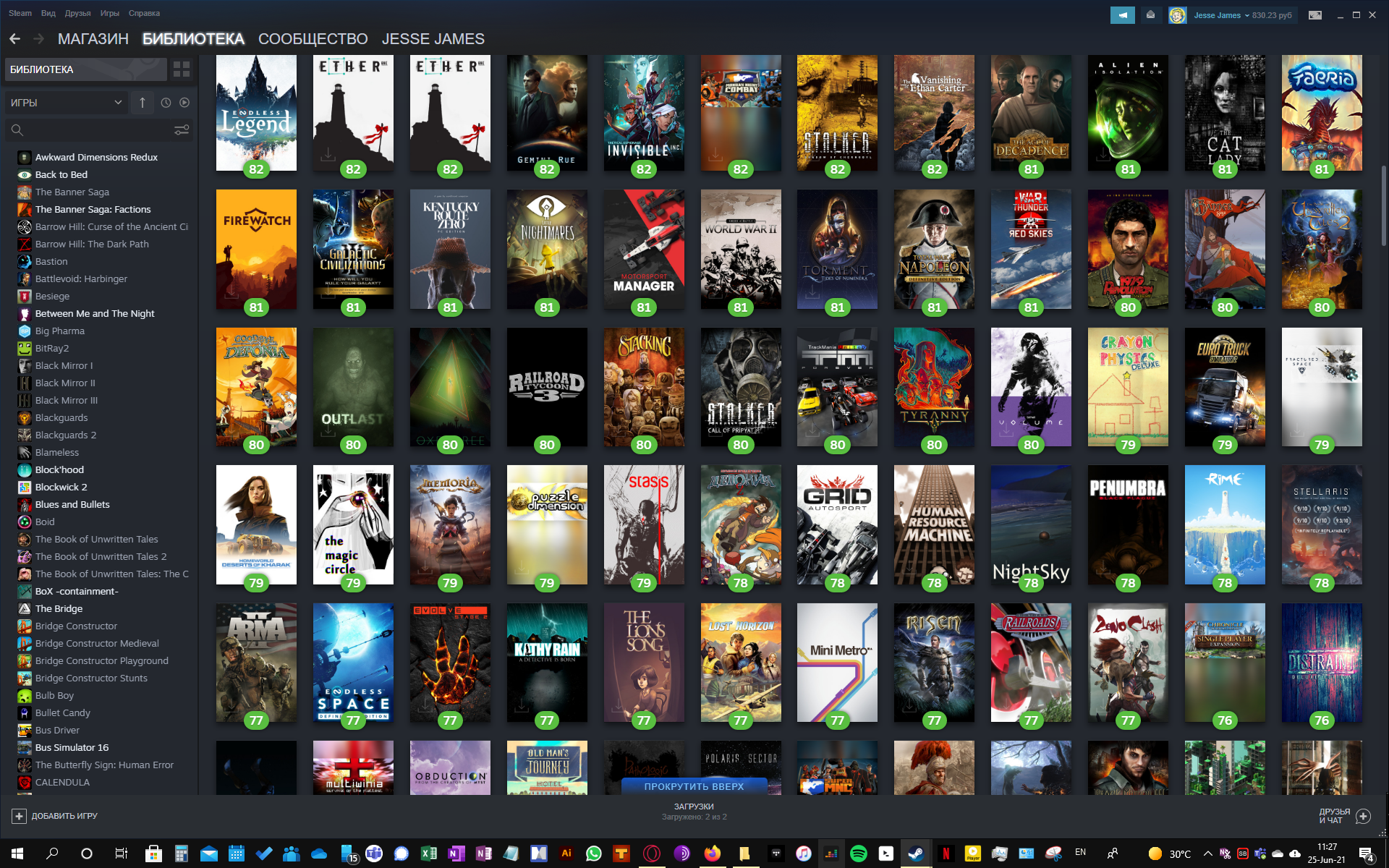Open the Игры menu
The height and width of the screenshot is (868, 1389).
pos(109,13)
